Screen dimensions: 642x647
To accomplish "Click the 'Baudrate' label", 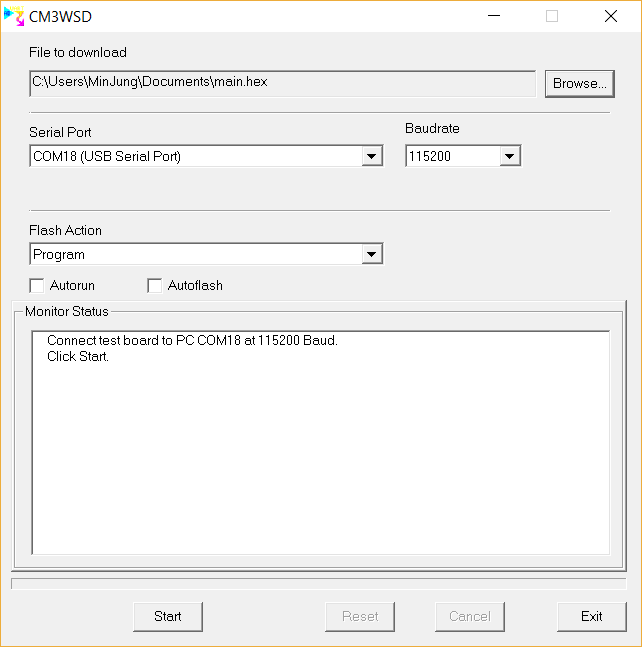I will pyautogui.click(x=432, y=128).
